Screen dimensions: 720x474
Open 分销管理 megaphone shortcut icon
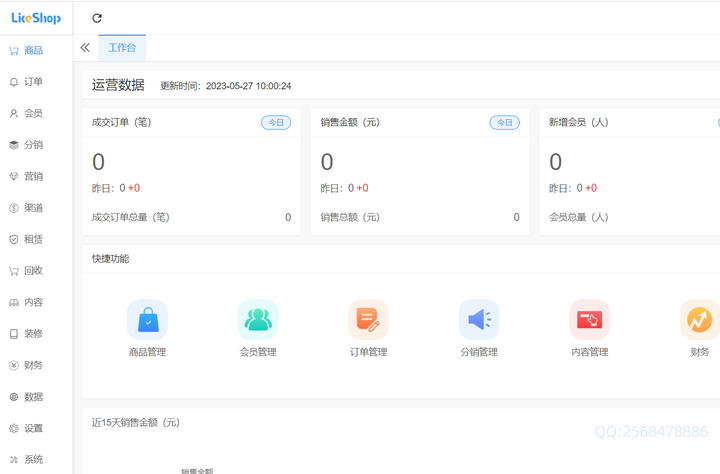(x=479, y=320)
